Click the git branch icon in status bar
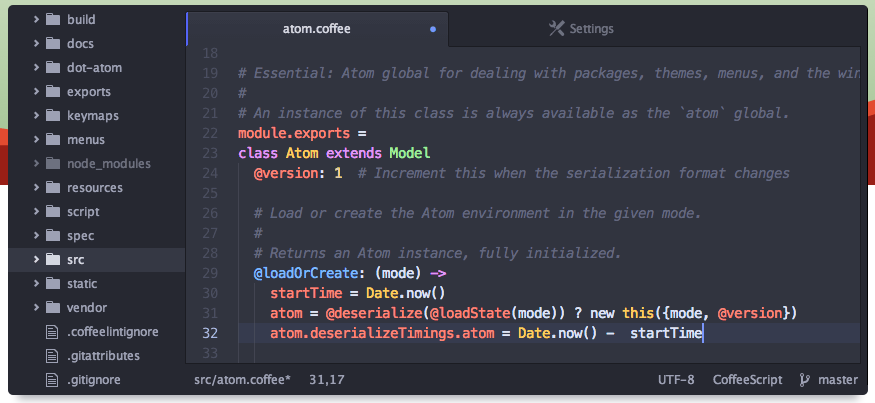Viewport: 875px width, 403px height. click(x=805, y=380)
